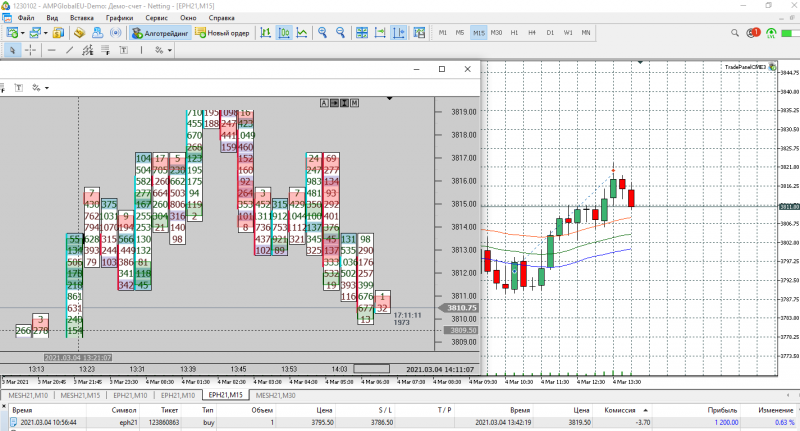Click the Новый ордер button
The image size is (800, 431).
(x=222, y=33)
